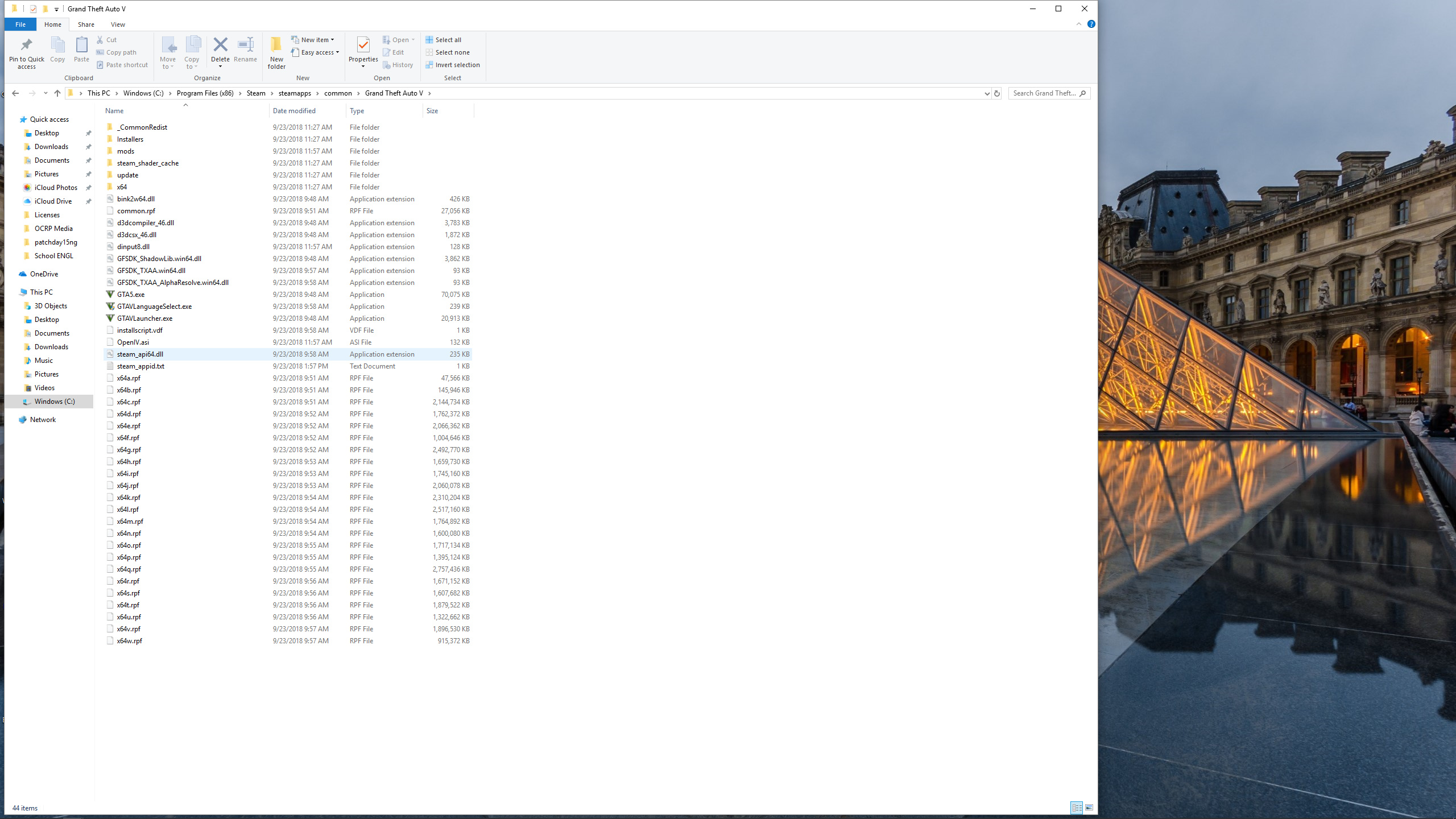The width and height of the screenshot is (1456, 819).
Task: Sort files by Date modified column
Action: click(294, 111)
